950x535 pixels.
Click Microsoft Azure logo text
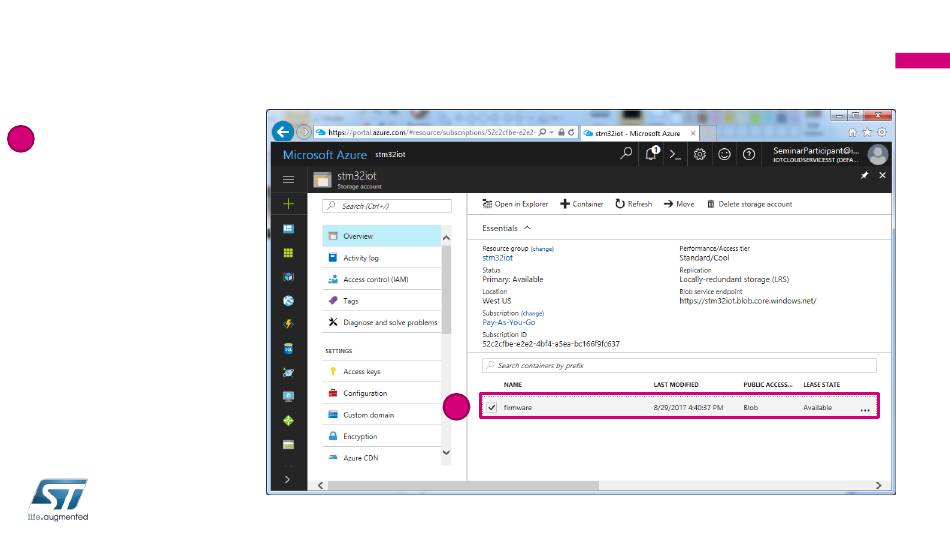(324, 155)
